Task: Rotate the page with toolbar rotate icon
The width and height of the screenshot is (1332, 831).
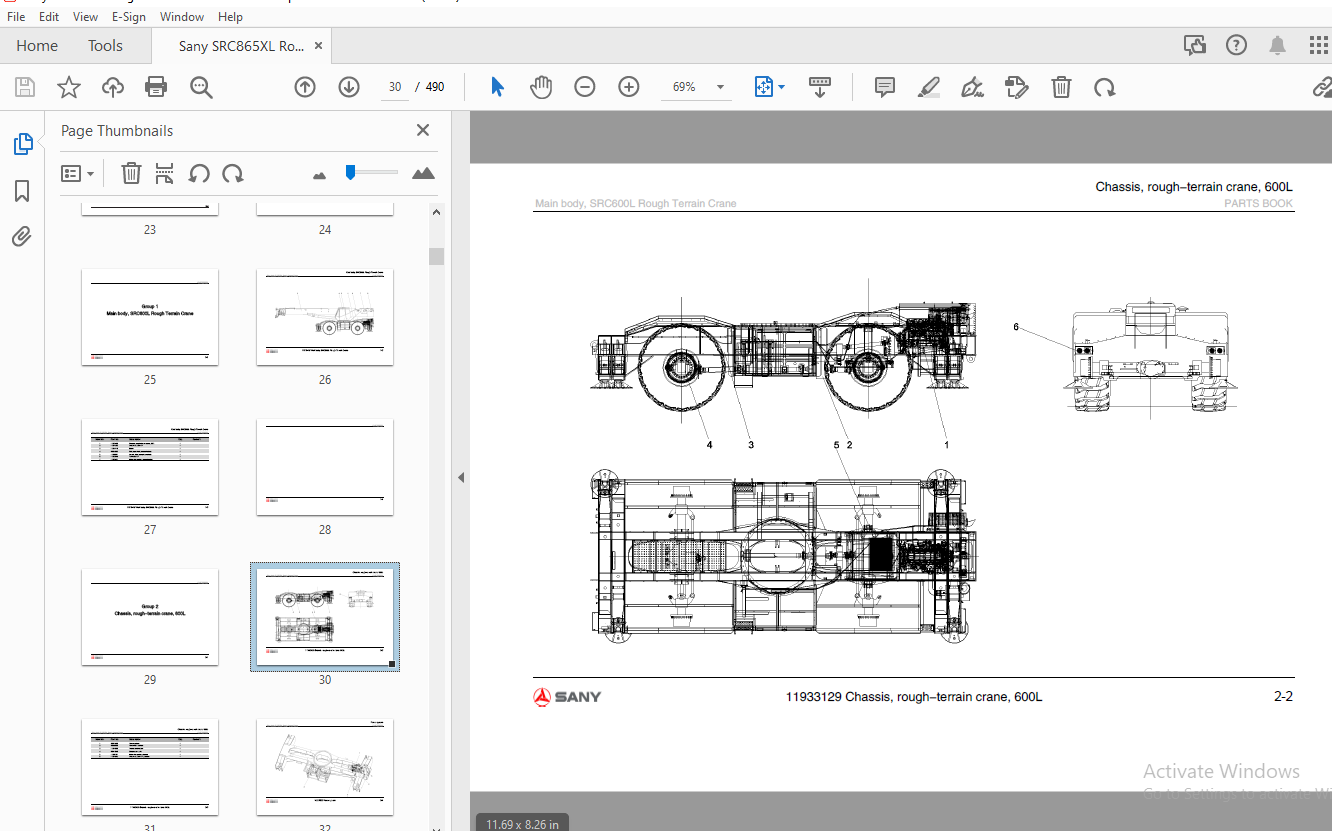Action: (x=1104, y=87)
